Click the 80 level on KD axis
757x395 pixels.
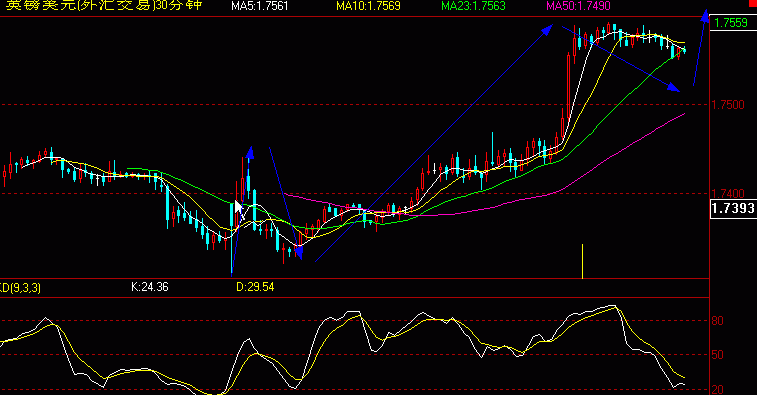(718, 321)
